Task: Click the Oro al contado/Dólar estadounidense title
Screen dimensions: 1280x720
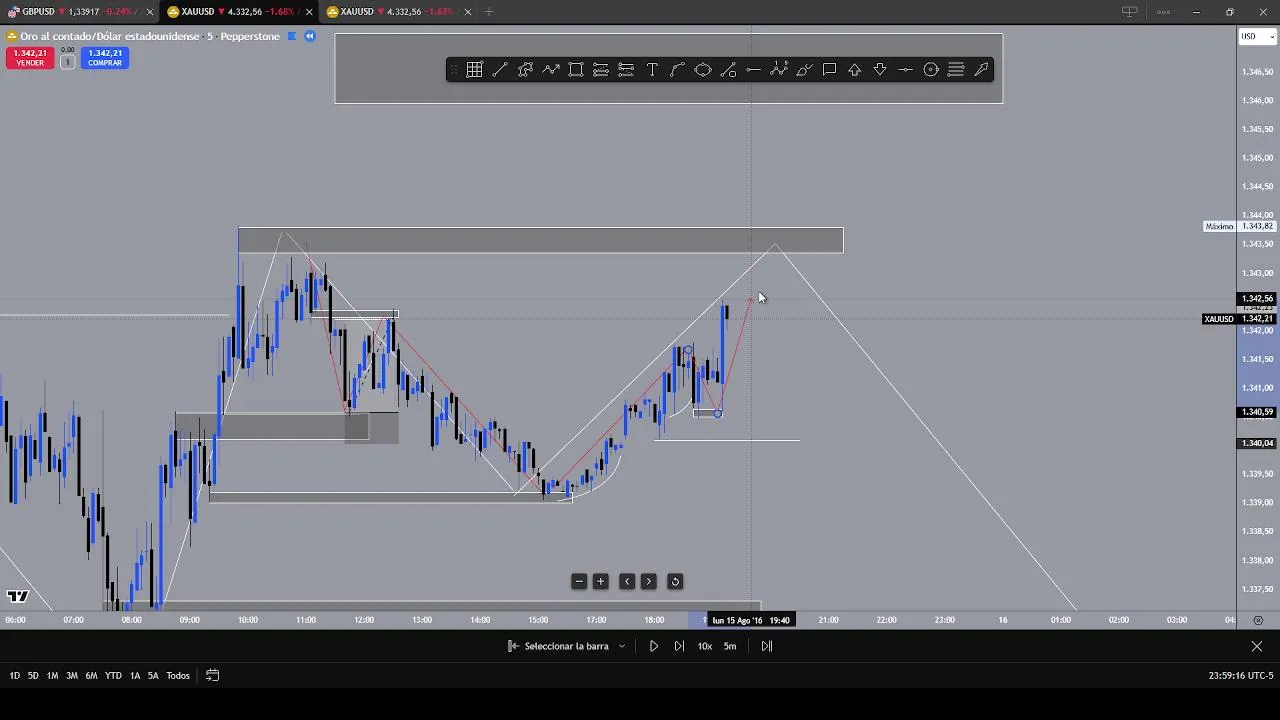Action: pos(111,36)
